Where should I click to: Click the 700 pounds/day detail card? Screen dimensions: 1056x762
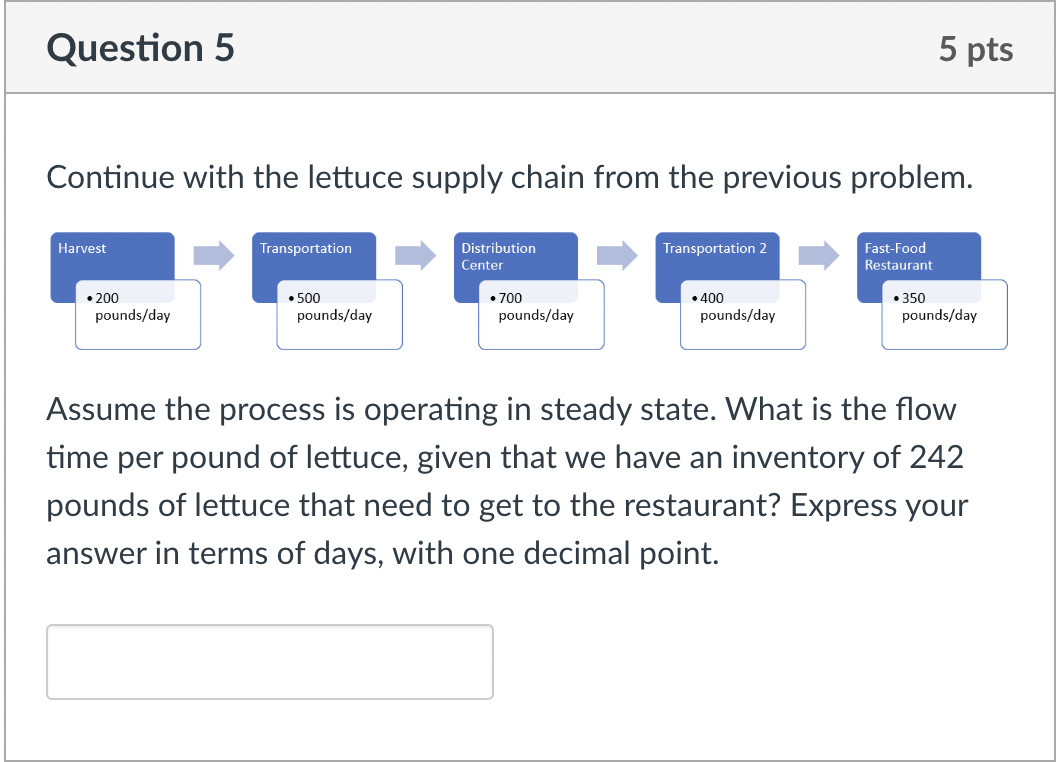[x=540, y=314]
